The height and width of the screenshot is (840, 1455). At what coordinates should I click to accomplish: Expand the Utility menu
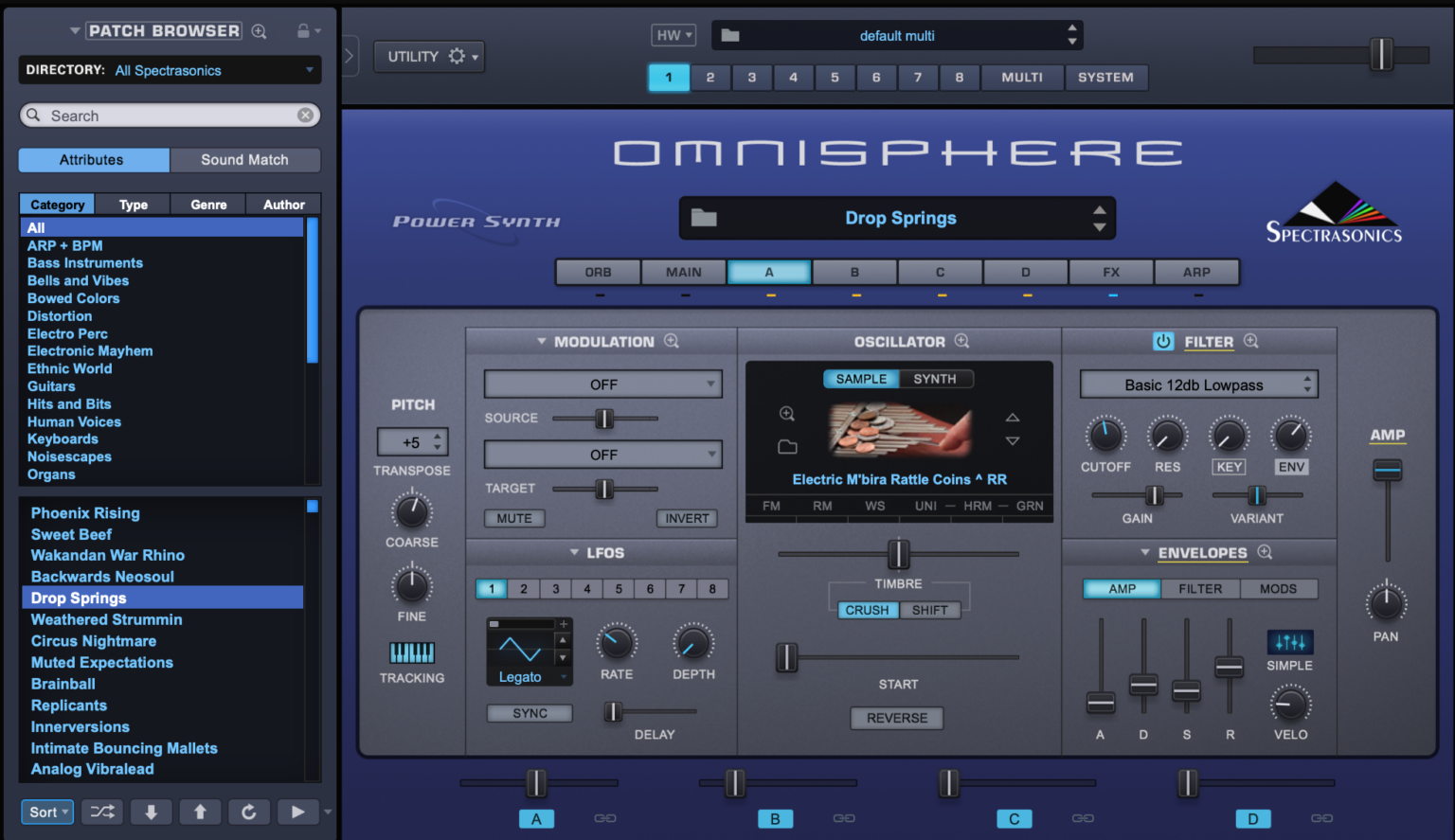click(x=429, y=57)
